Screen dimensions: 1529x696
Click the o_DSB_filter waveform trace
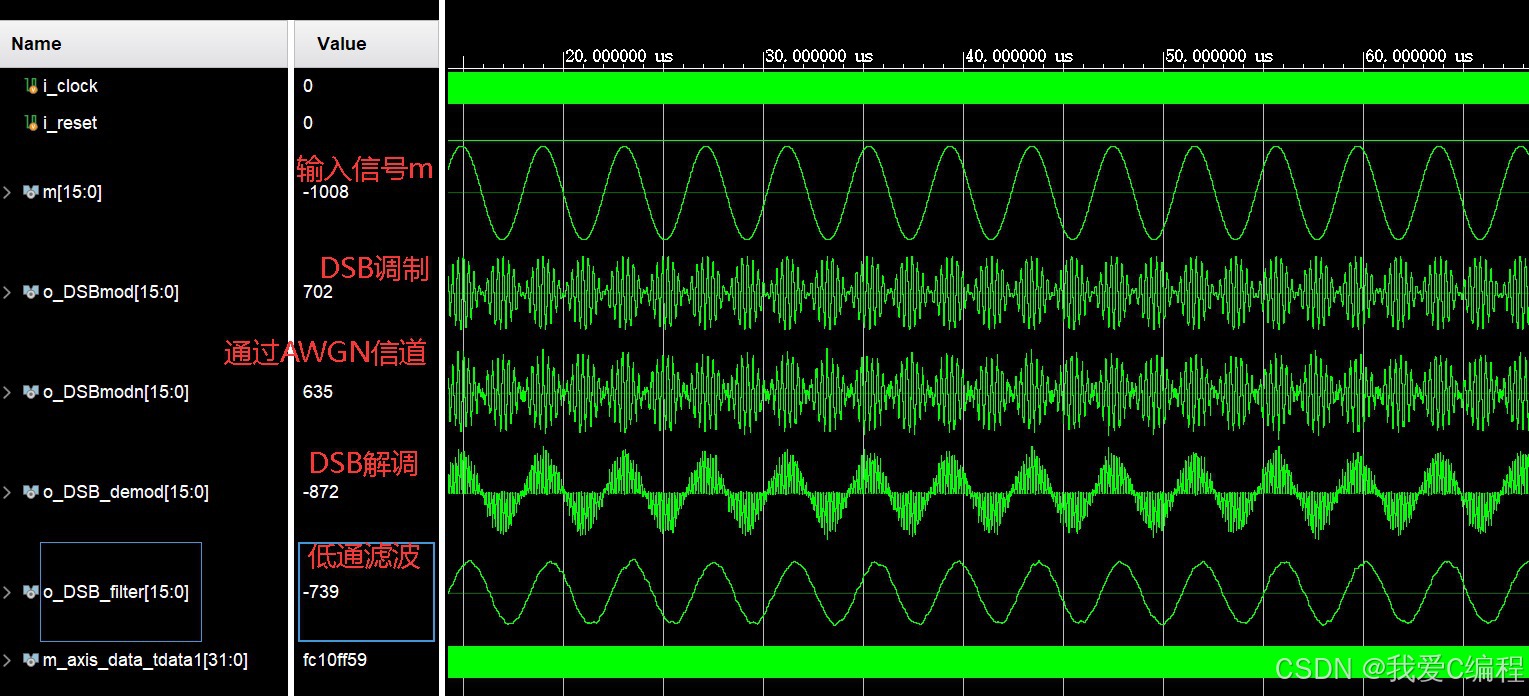point(988,592)
